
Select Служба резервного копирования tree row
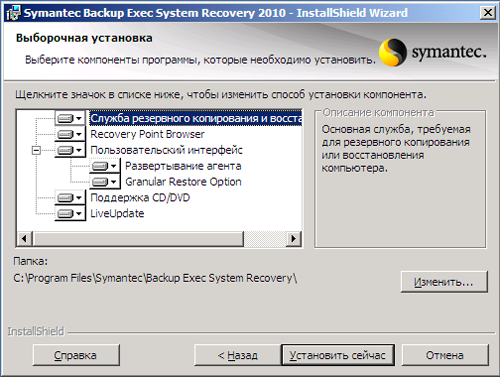[196, 118]
